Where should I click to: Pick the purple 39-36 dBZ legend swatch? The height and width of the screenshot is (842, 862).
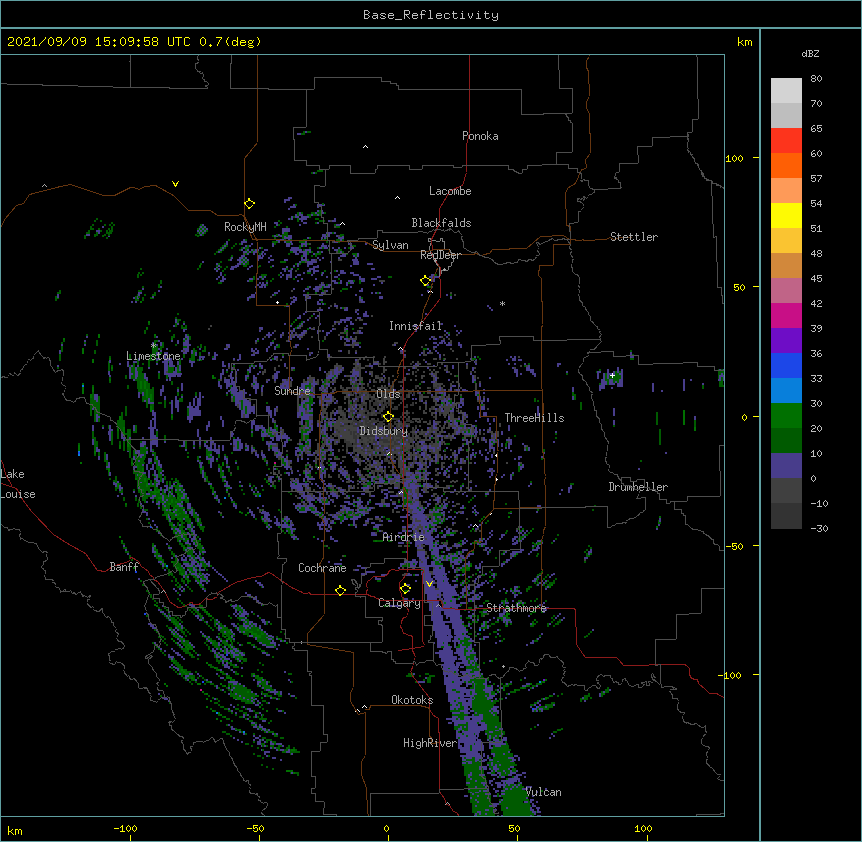tap(786, 341)
